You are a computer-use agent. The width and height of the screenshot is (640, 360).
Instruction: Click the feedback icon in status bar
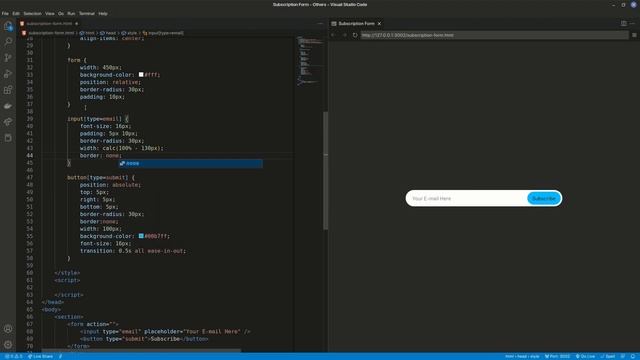click(623, 356)
